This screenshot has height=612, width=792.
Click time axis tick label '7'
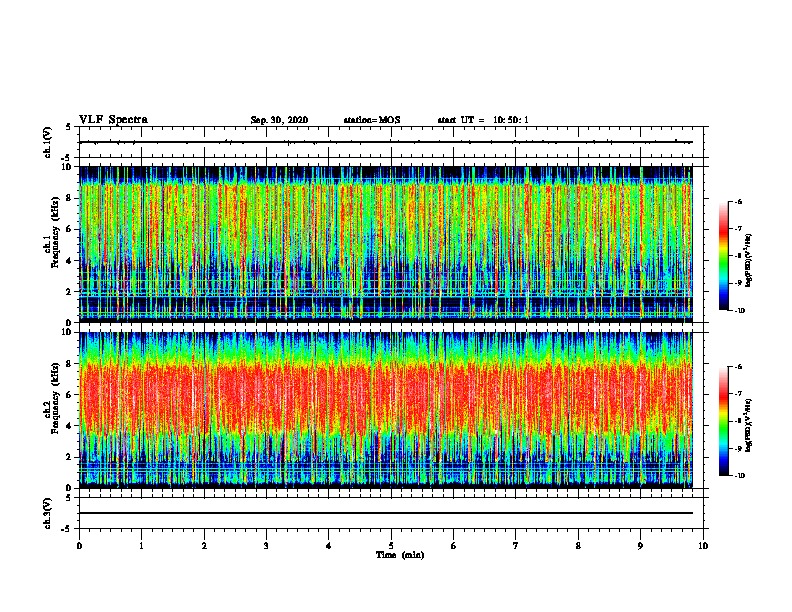(516, 546)
